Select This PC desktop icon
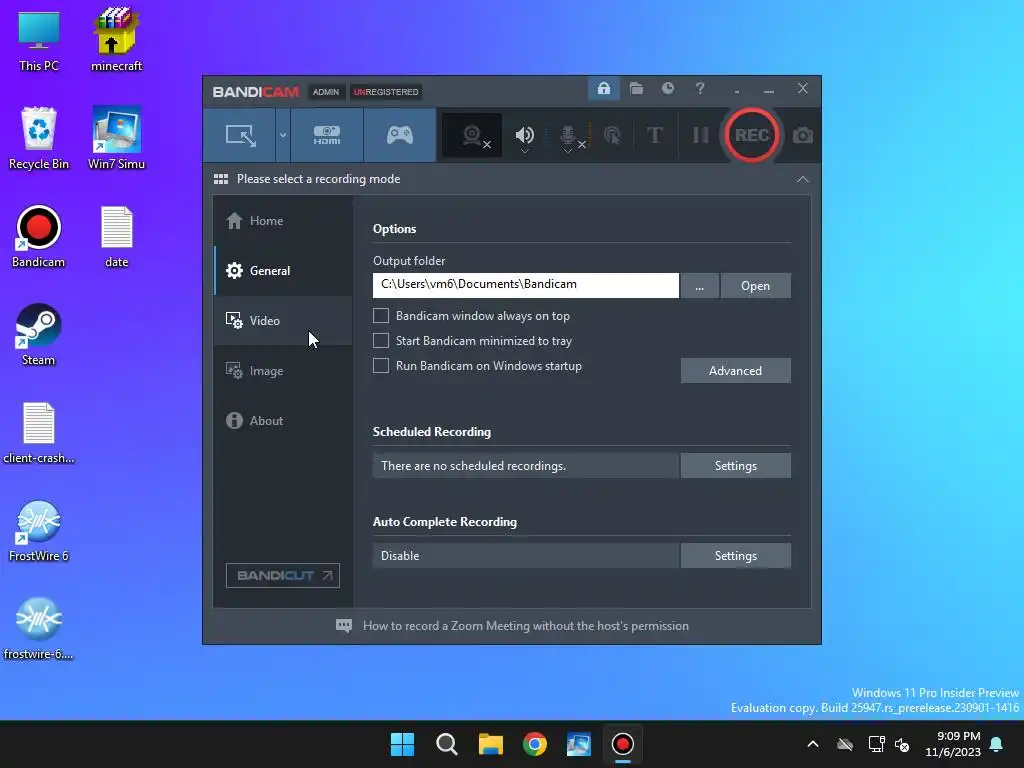The width and height of the screenshot is (1024, 768). tap(39, 42)
